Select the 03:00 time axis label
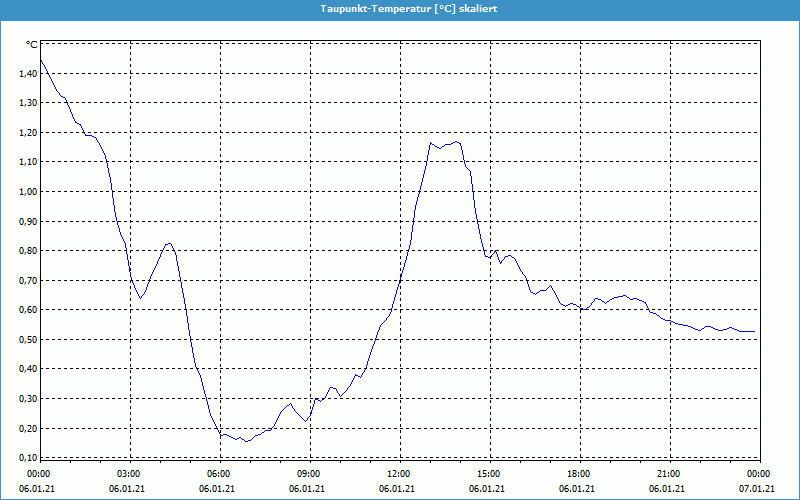The image size is (800, 500). coord(129,473)
